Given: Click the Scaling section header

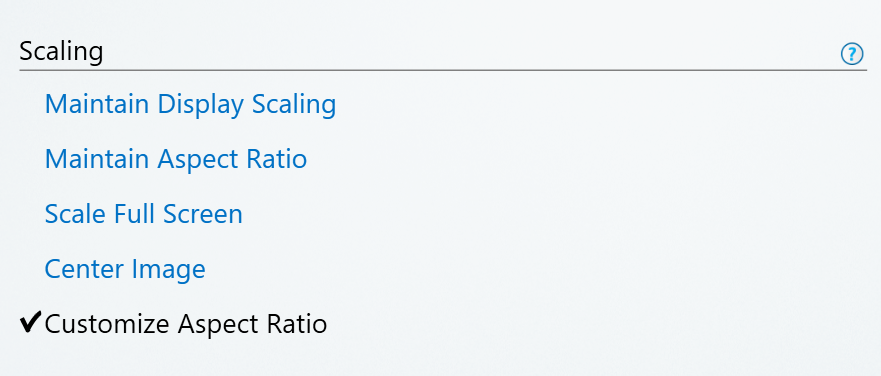Looking at the screenshot, I should 61,52.
